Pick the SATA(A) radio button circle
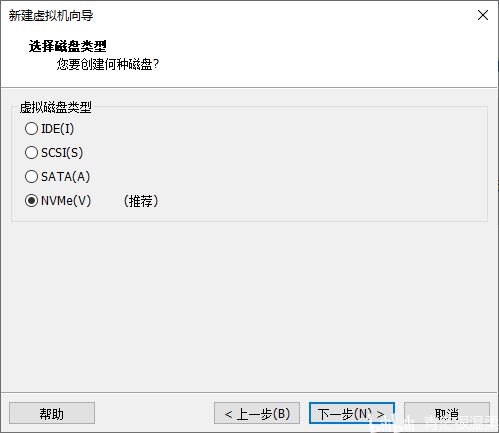This screenshot has width=499, height=433. click(31, 177)
